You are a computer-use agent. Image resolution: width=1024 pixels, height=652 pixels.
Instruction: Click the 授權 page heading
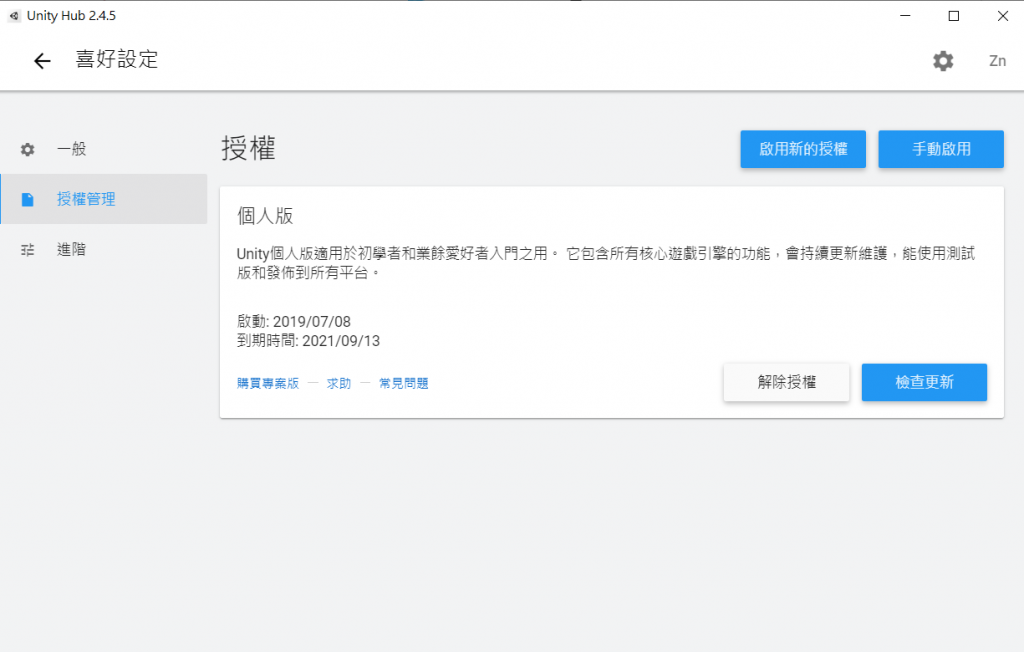tap(248, 148)
